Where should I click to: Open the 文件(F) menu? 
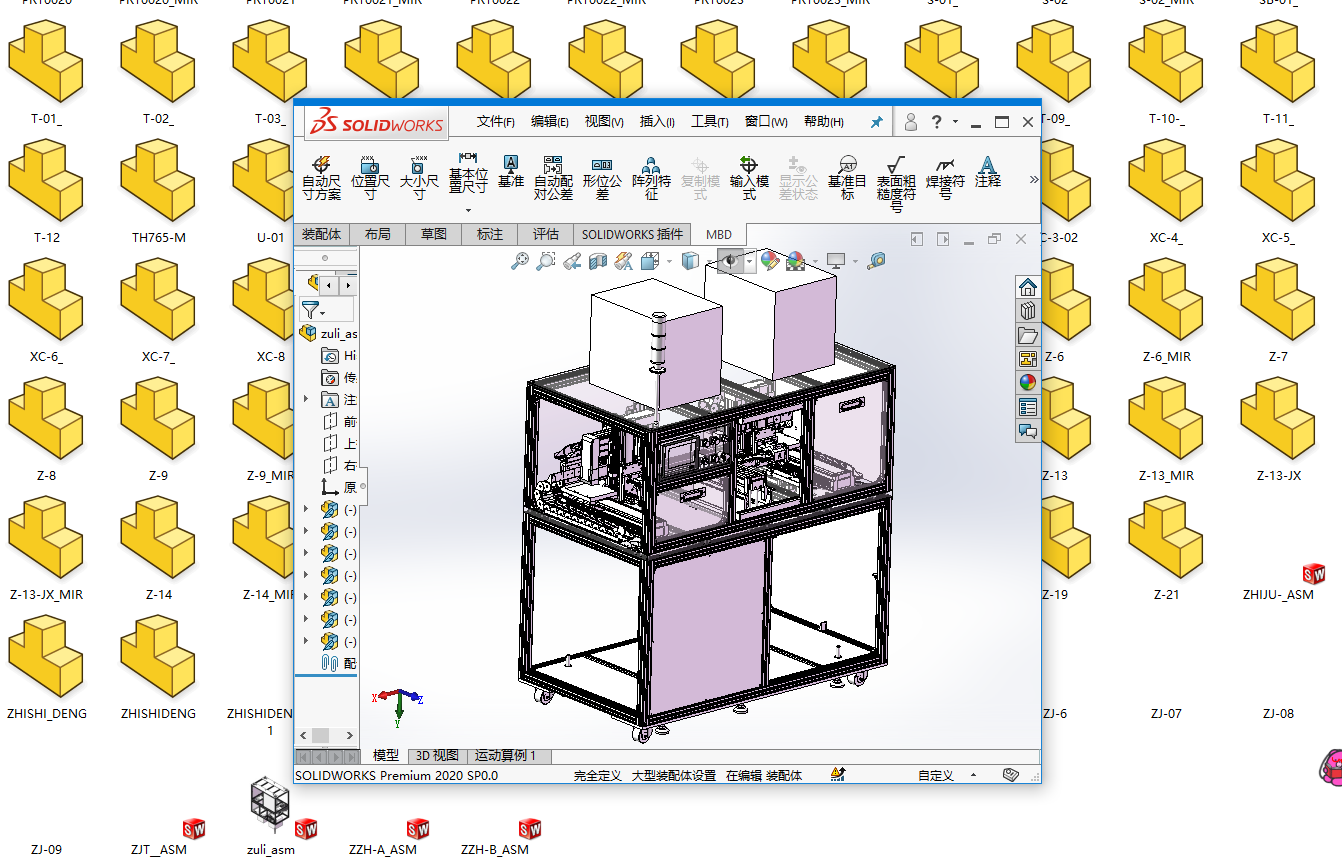pos(496,122)
